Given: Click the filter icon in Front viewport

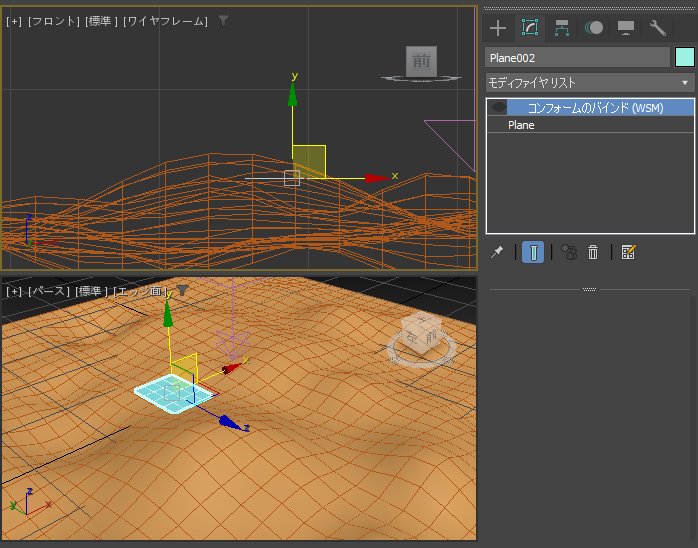Looking at the screenshot, I should [x=223, y=20].
